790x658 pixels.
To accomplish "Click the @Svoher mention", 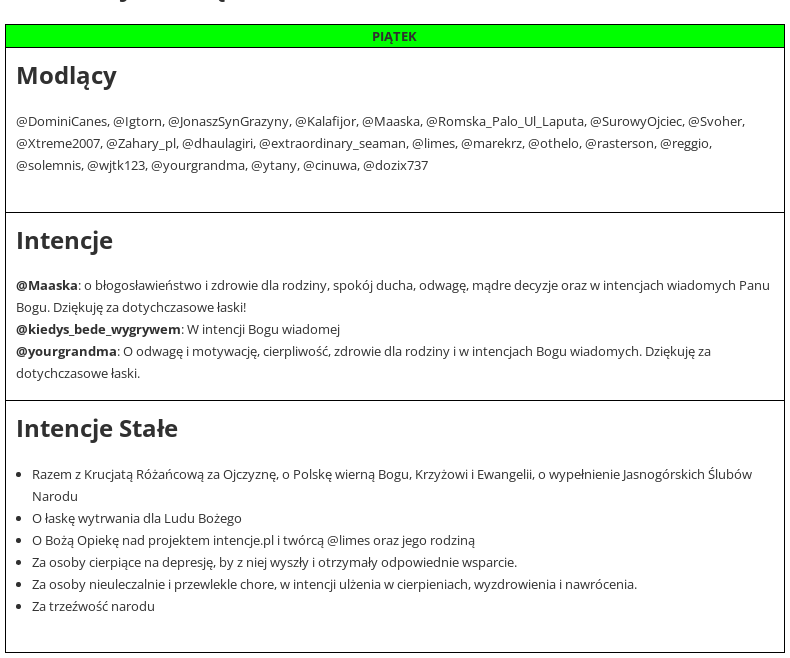I will point(715,121).
